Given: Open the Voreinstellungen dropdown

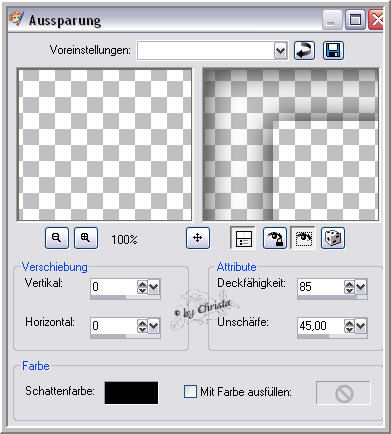Looking at the screenshot, I should click(x=280, y=51).
